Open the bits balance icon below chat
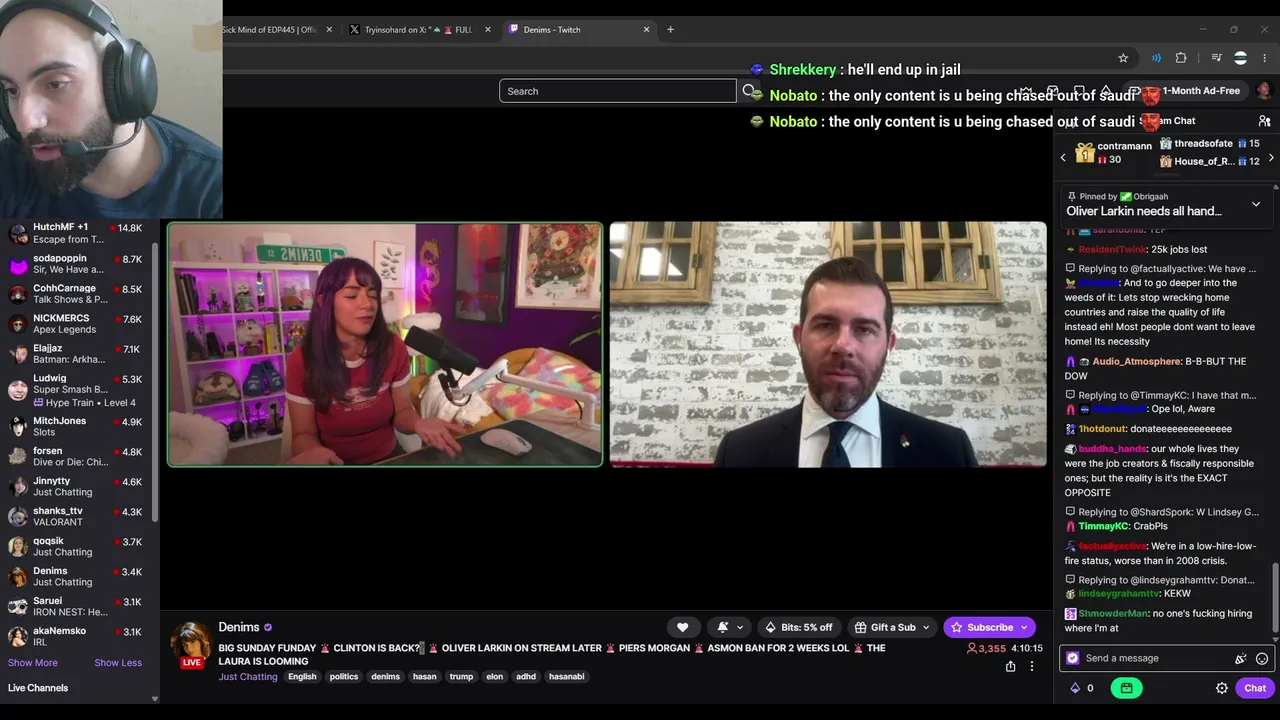This screenshot has height=720, width=1280. (x=1075, y=688)
